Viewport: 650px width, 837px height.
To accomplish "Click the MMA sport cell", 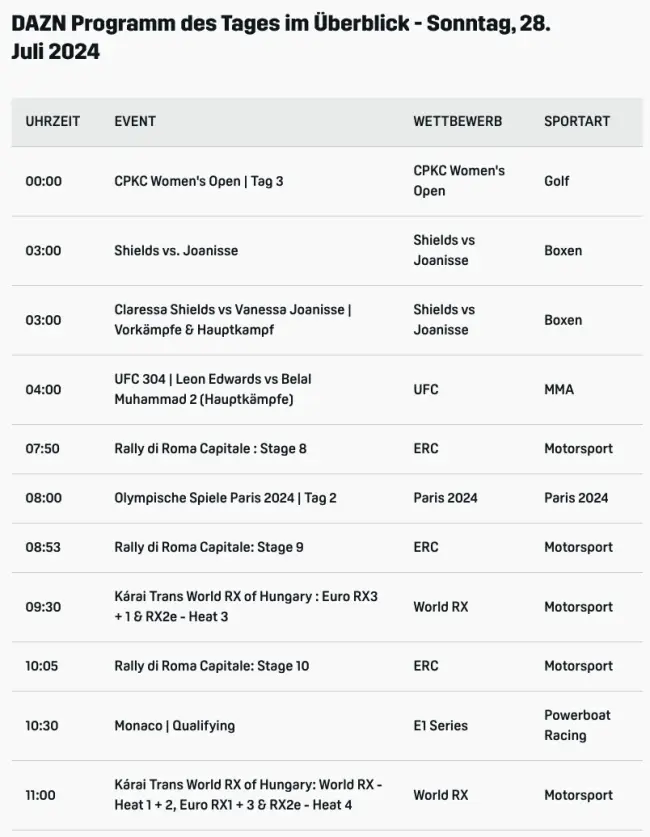I will tap(559, 389).
